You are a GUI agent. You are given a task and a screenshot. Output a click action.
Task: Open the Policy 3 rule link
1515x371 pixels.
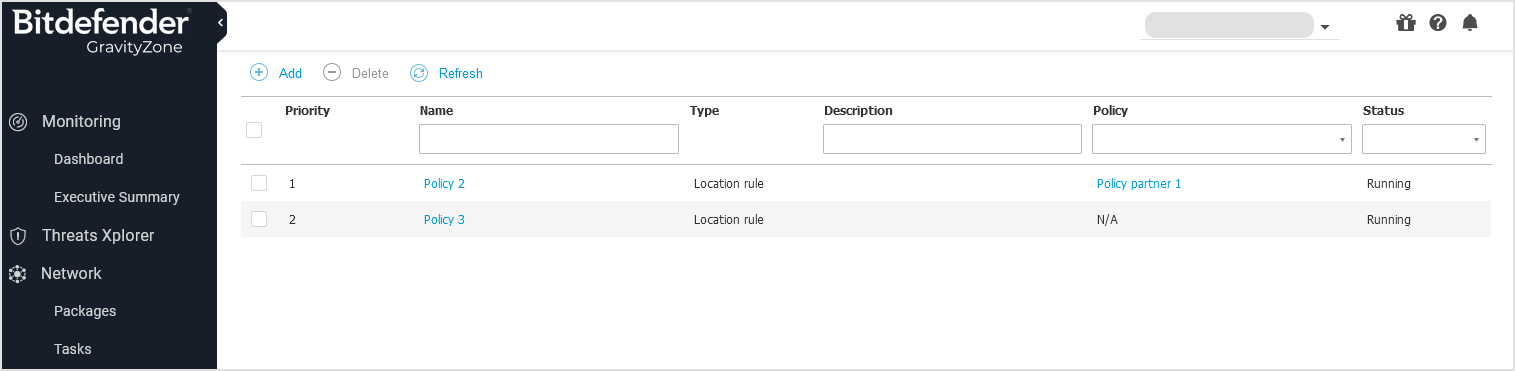444,220
